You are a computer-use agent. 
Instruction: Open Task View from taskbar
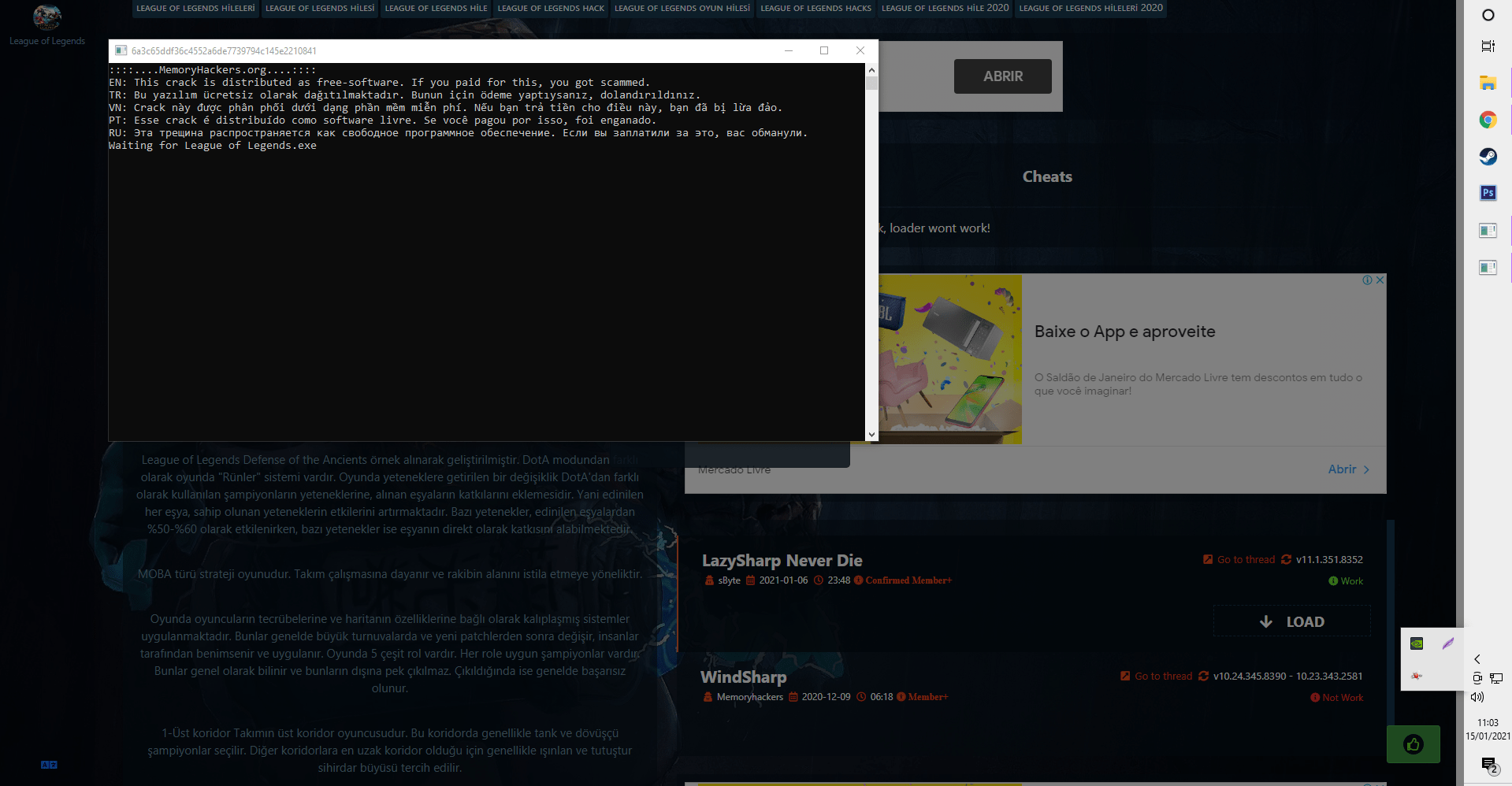[x=1488, y=46]
